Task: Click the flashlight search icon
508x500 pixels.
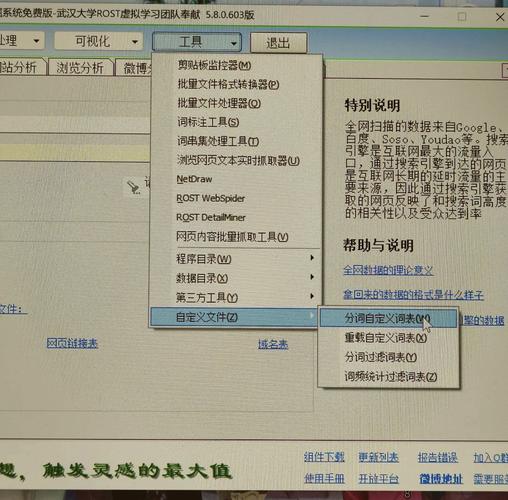Action: pyautogui.click(x=134, y=187)
